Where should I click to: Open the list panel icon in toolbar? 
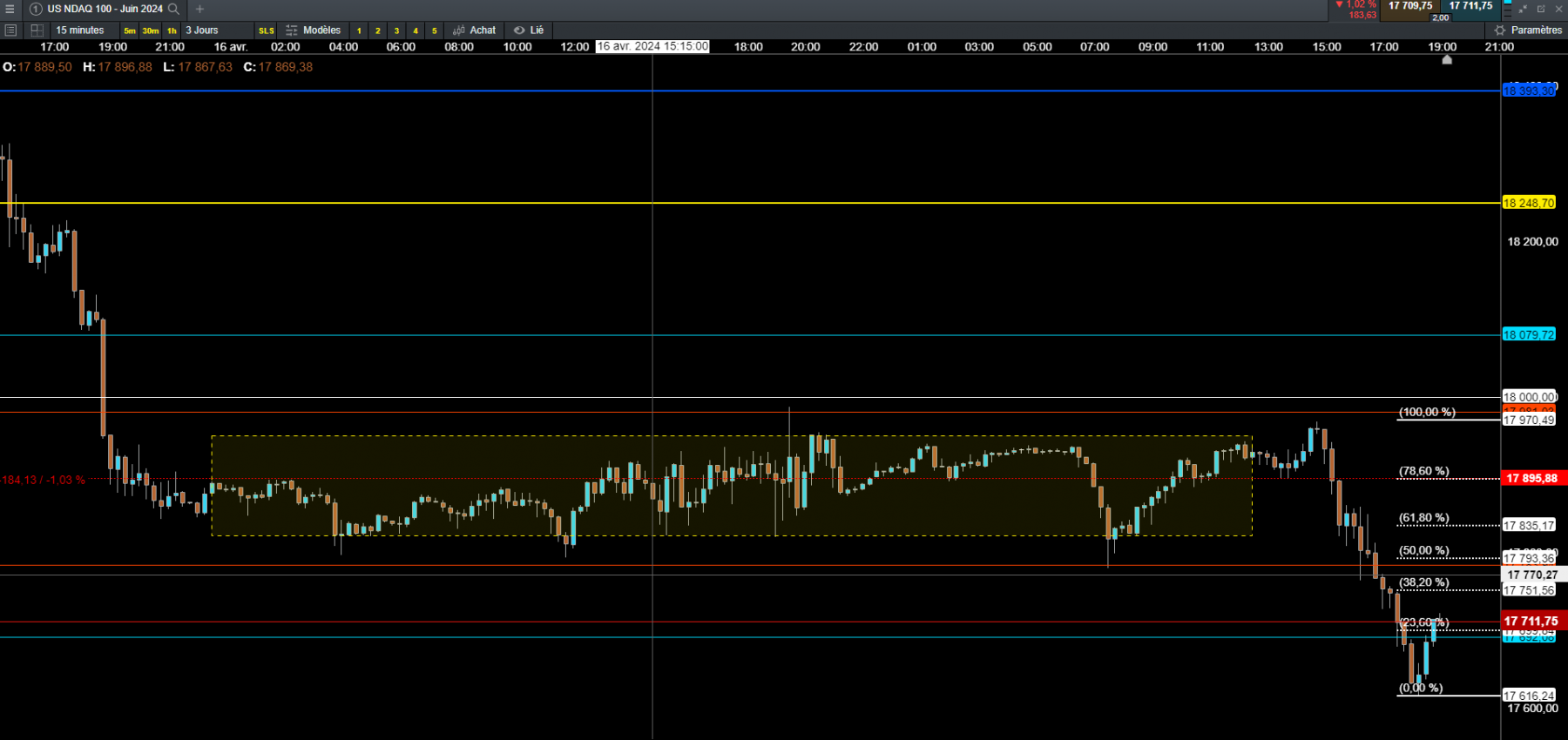point(10,30)
